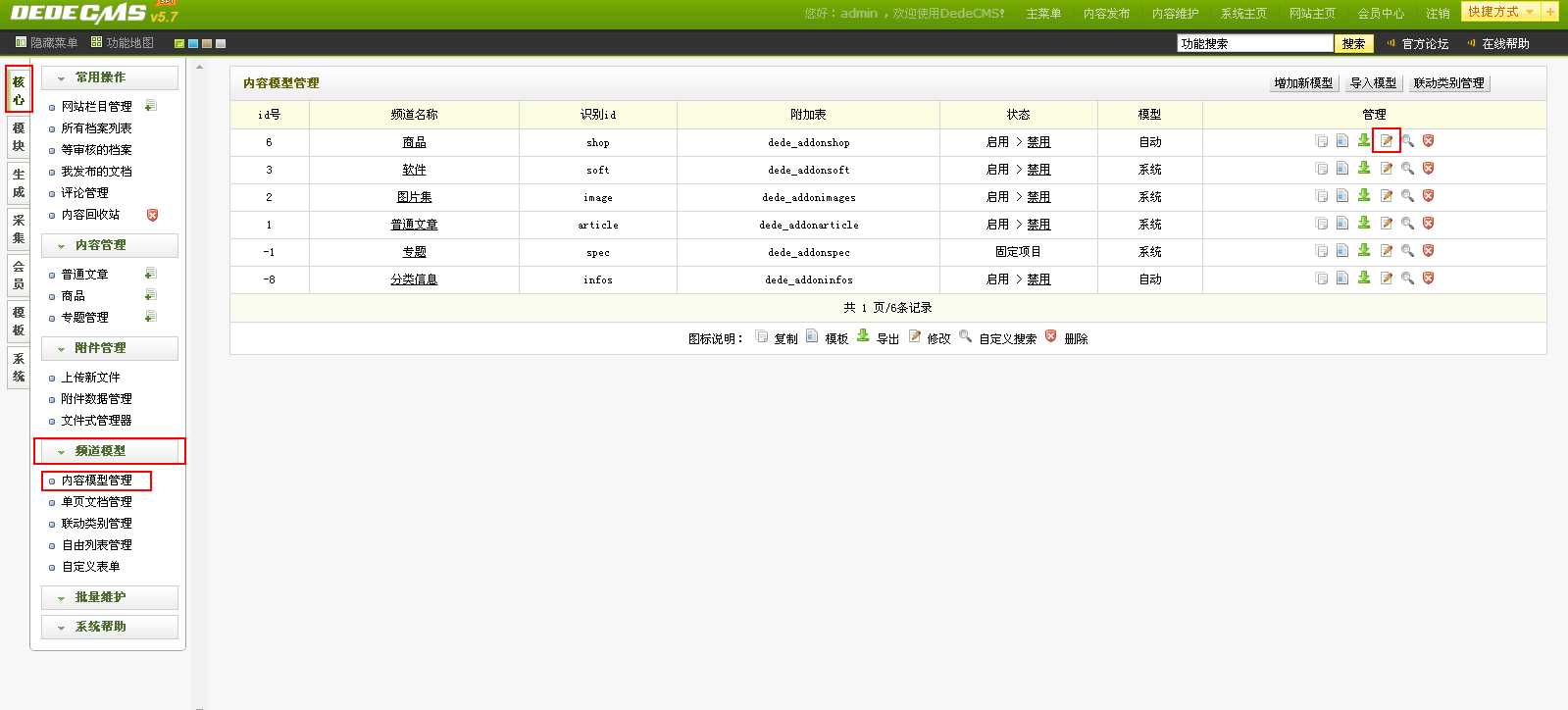
Task: Export the 商品 shop model with the green arrow
Action: click(1363, 140)
